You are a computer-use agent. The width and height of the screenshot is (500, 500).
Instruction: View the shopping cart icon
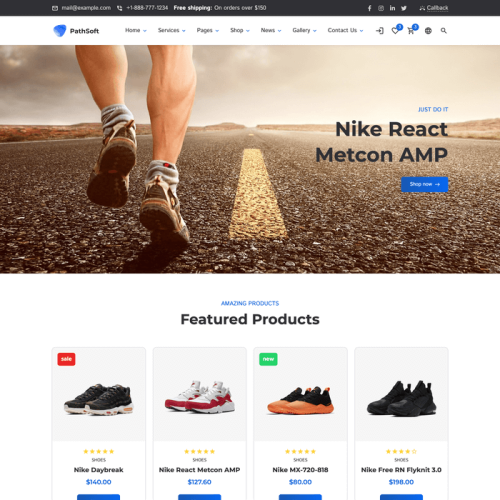pos(411,31)
